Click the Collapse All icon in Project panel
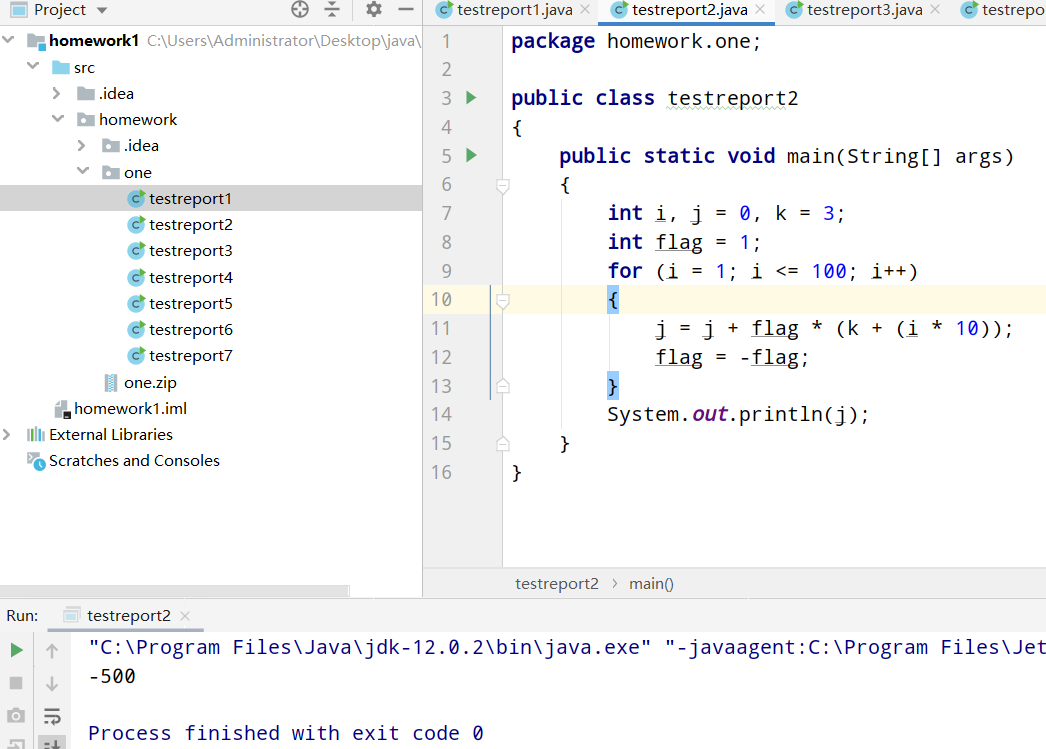Screen dimensions: 1046x749 pos(332,9)
